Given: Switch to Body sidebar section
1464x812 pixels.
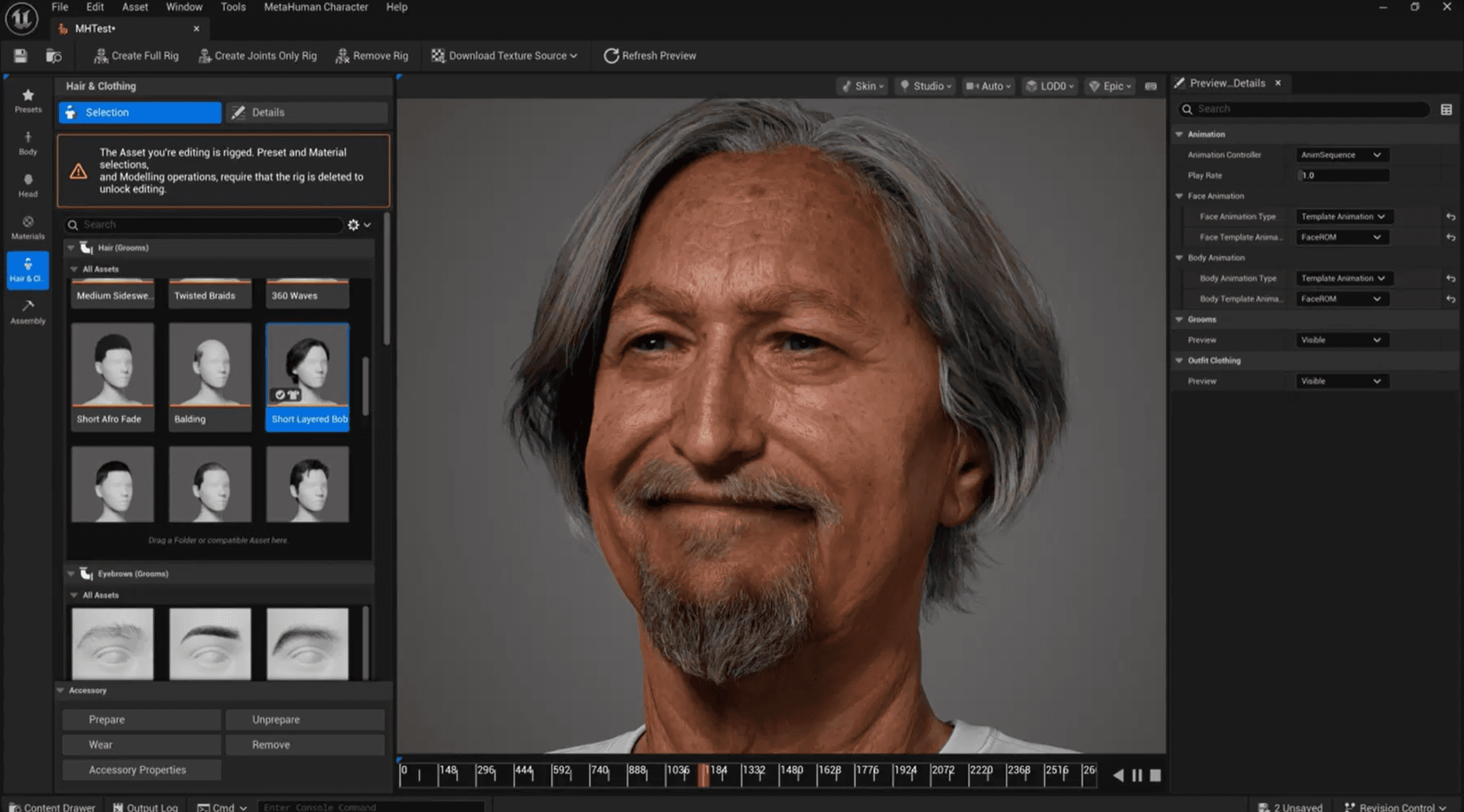Looking at the screenshot, I should pyautogui.click(x=28, y=143).
